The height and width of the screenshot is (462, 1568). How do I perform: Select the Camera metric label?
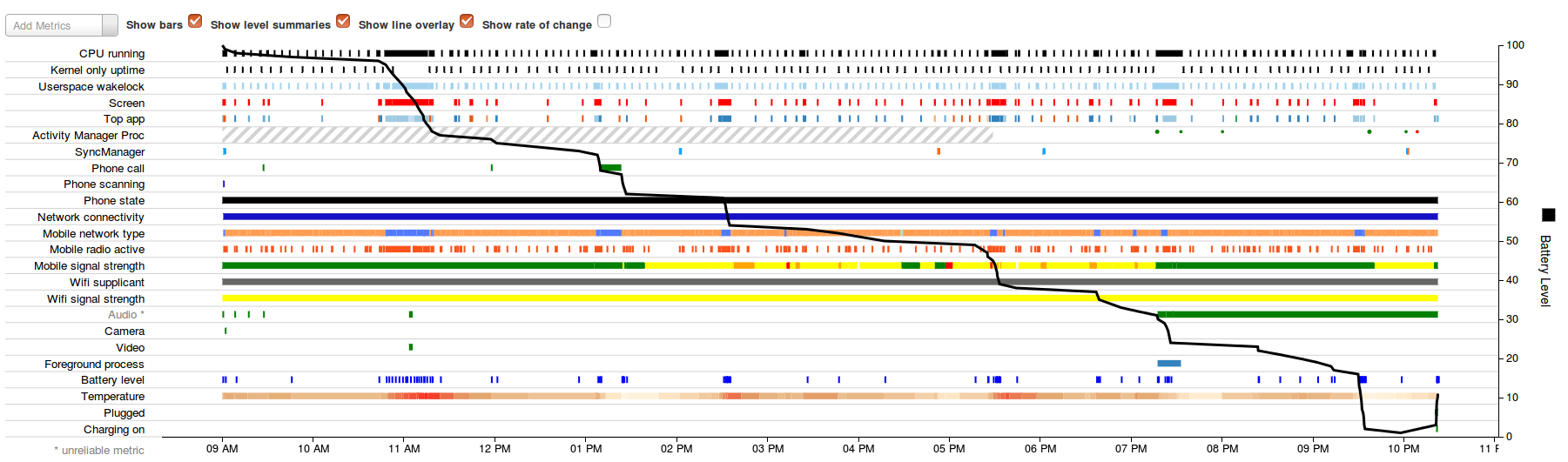[124, 331]
